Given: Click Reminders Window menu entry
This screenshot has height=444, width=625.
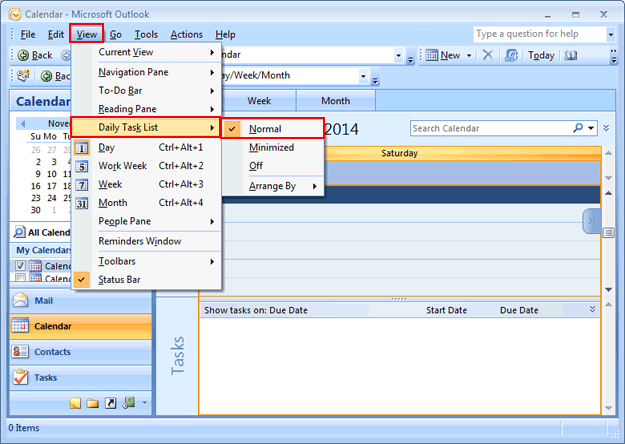Looking at the screenshot, I should click(x=146, y=241).
